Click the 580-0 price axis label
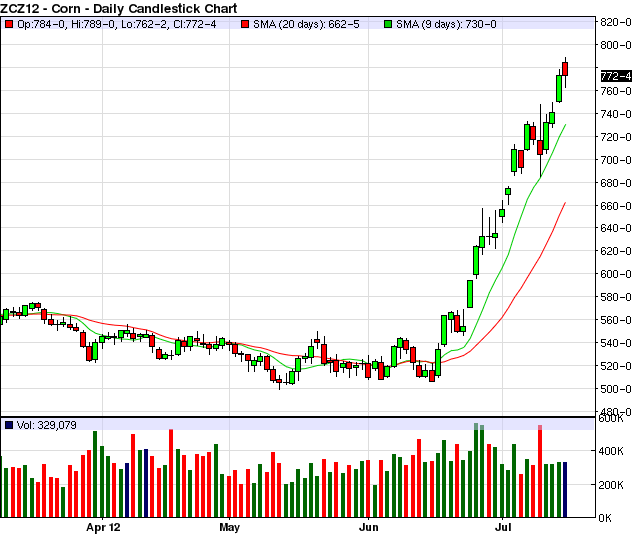The height and width of the screenshot is (536, 640). click(616, 297)
